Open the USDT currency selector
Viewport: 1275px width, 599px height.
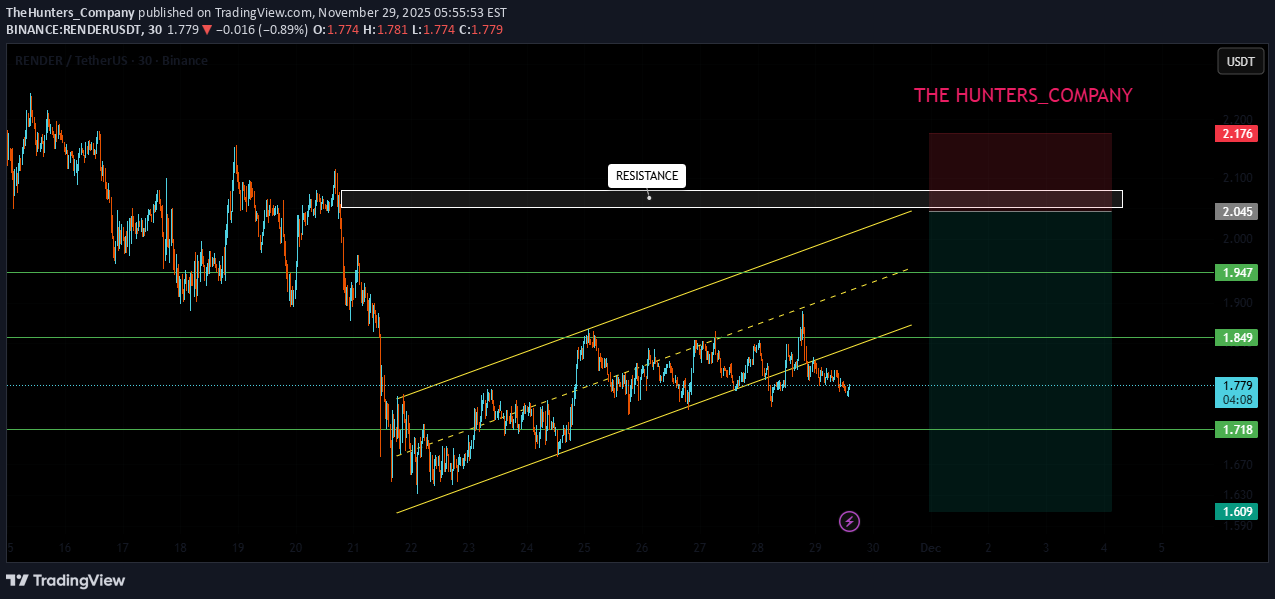click(x=1240, y=62)
